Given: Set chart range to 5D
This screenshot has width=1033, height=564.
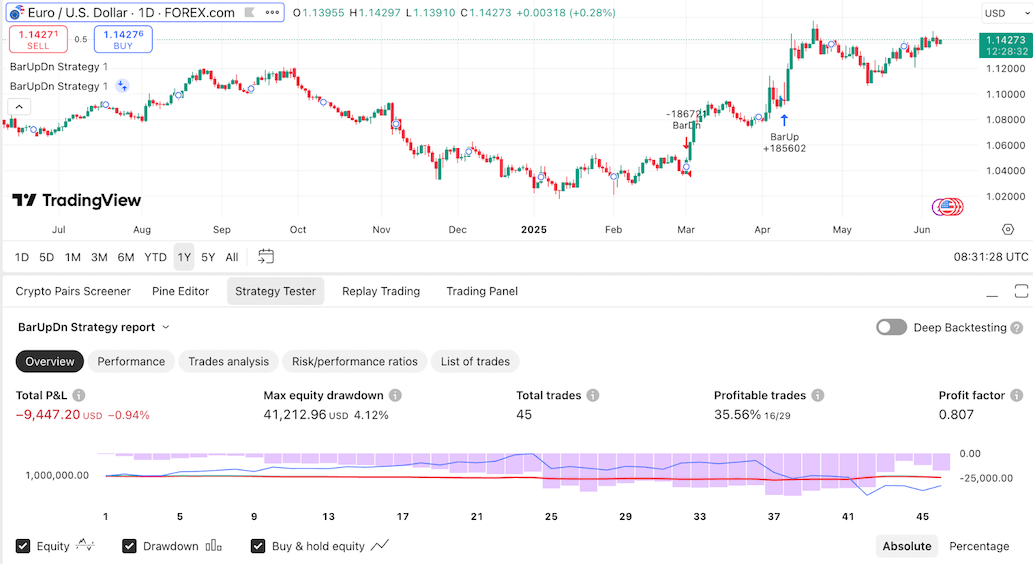Looking at the screenshot, I should pos(47,257).
